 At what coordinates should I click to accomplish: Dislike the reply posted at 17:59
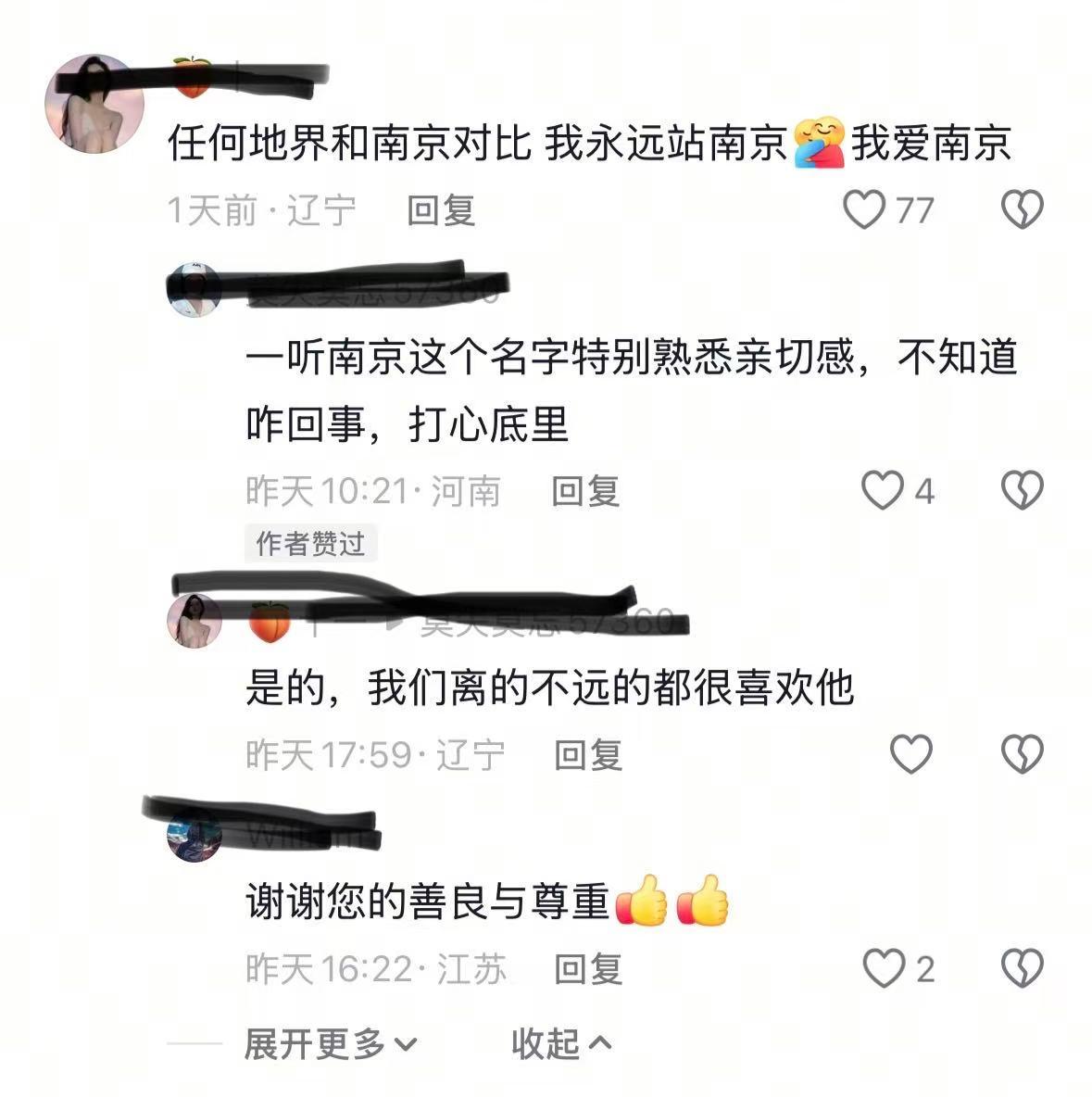(x=1022, y=753)
